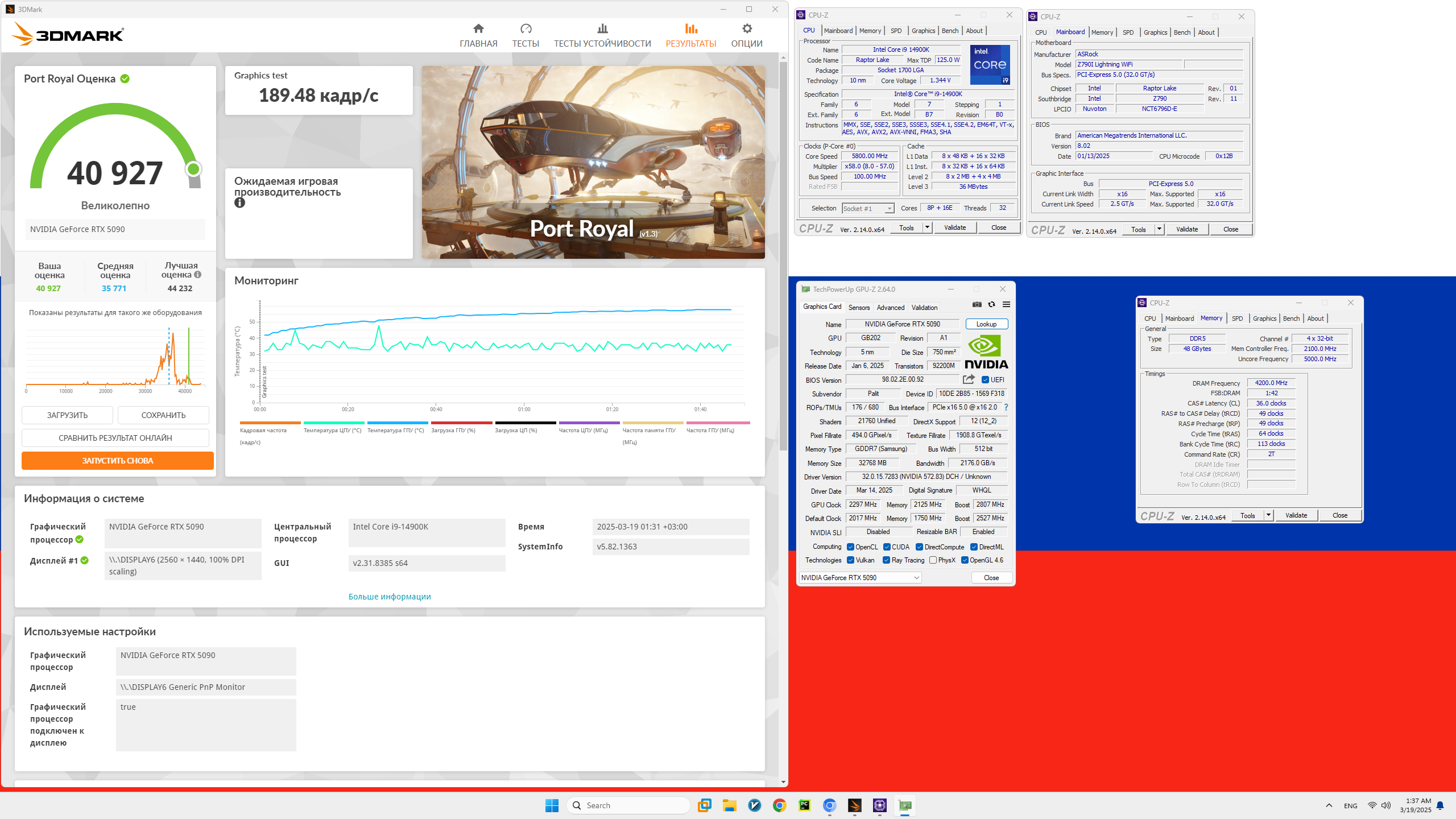Open PyCharm from the taskbar
Image resolution: width=1456 pixels, height=819 pixels.
pyautogui.click(x=804, y=805)
